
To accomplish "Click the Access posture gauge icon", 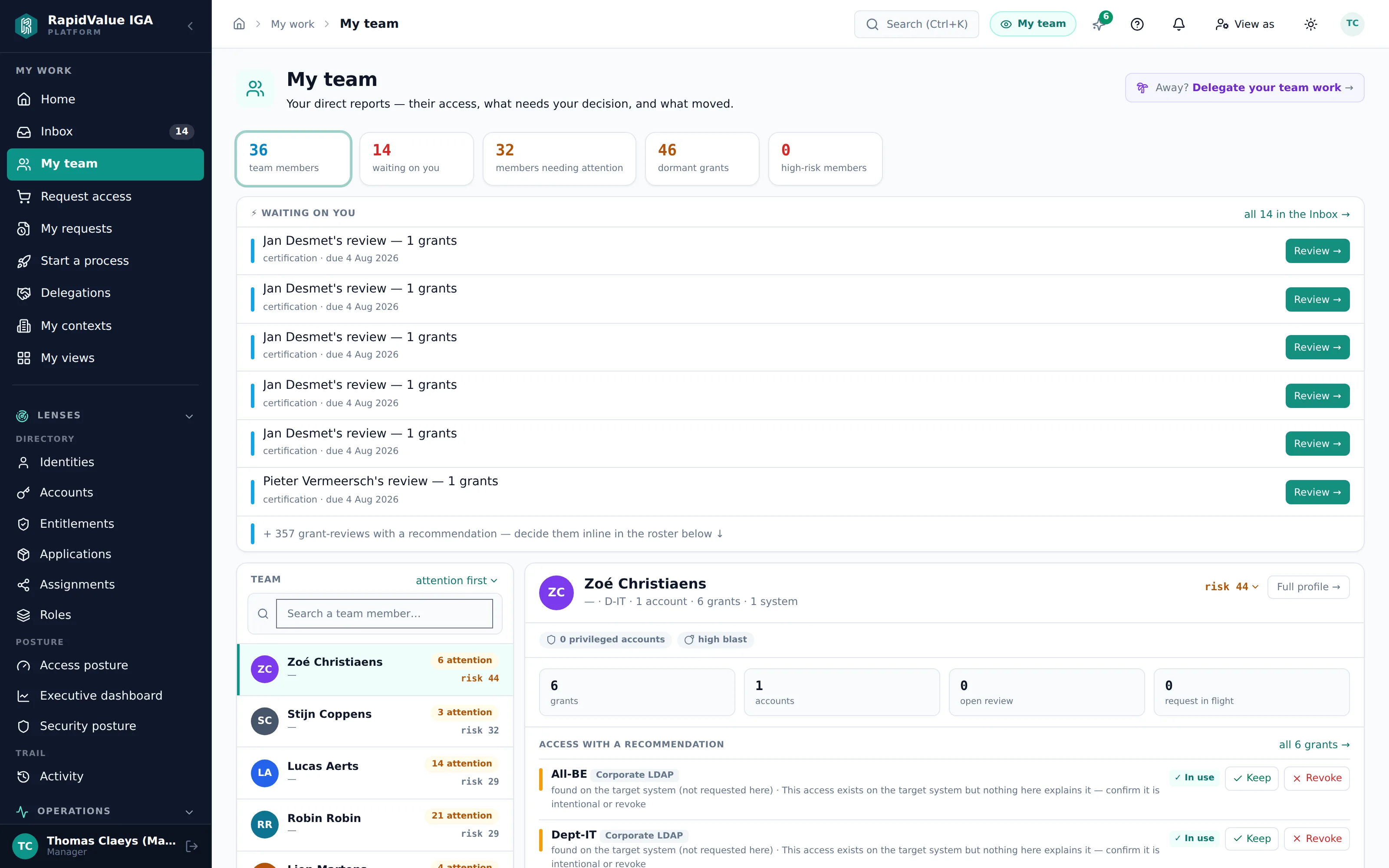I will [23, 665].
